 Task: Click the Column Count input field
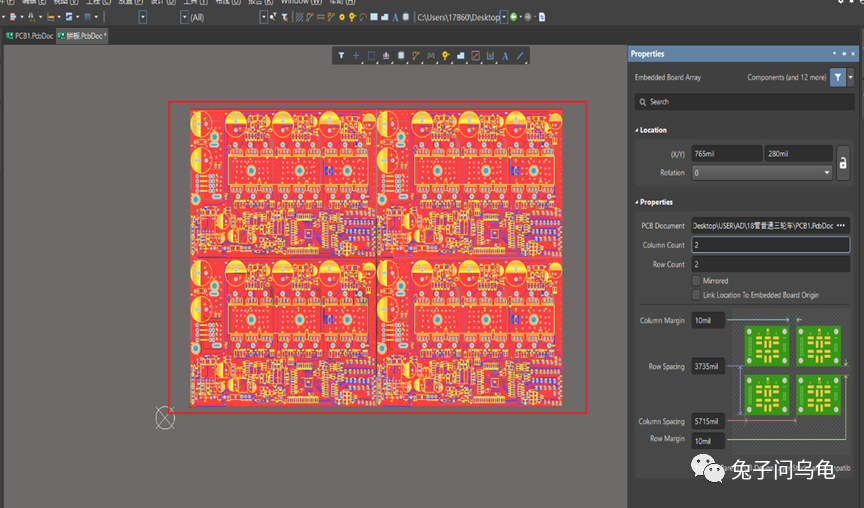point(770,245)
